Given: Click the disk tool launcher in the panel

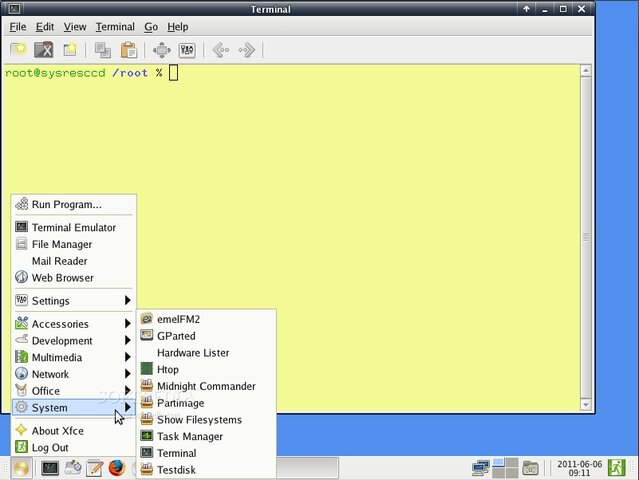Looking at the screenshot, I should (73, 468).
